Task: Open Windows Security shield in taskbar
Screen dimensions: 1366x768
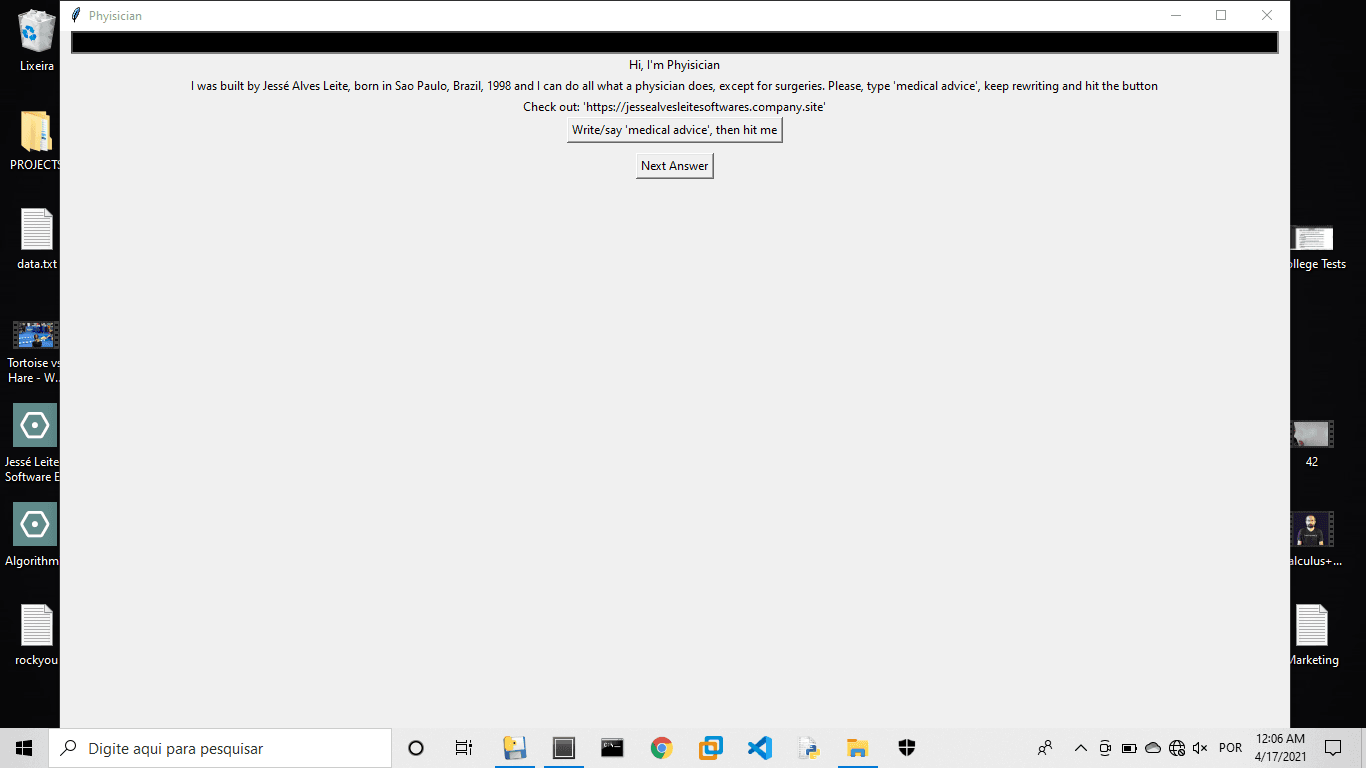Action: pyautogui.click(x=906, y=748)
